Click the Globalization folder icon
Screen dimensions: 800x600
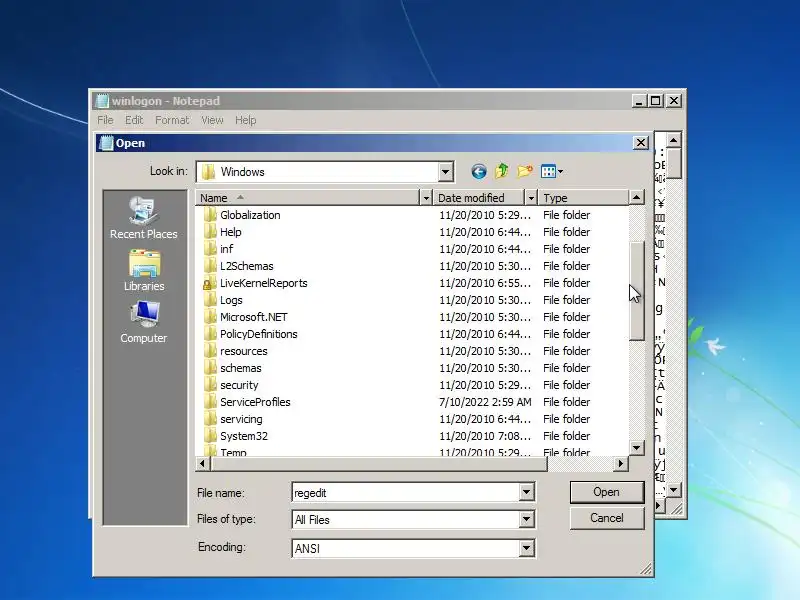point(210,215)
